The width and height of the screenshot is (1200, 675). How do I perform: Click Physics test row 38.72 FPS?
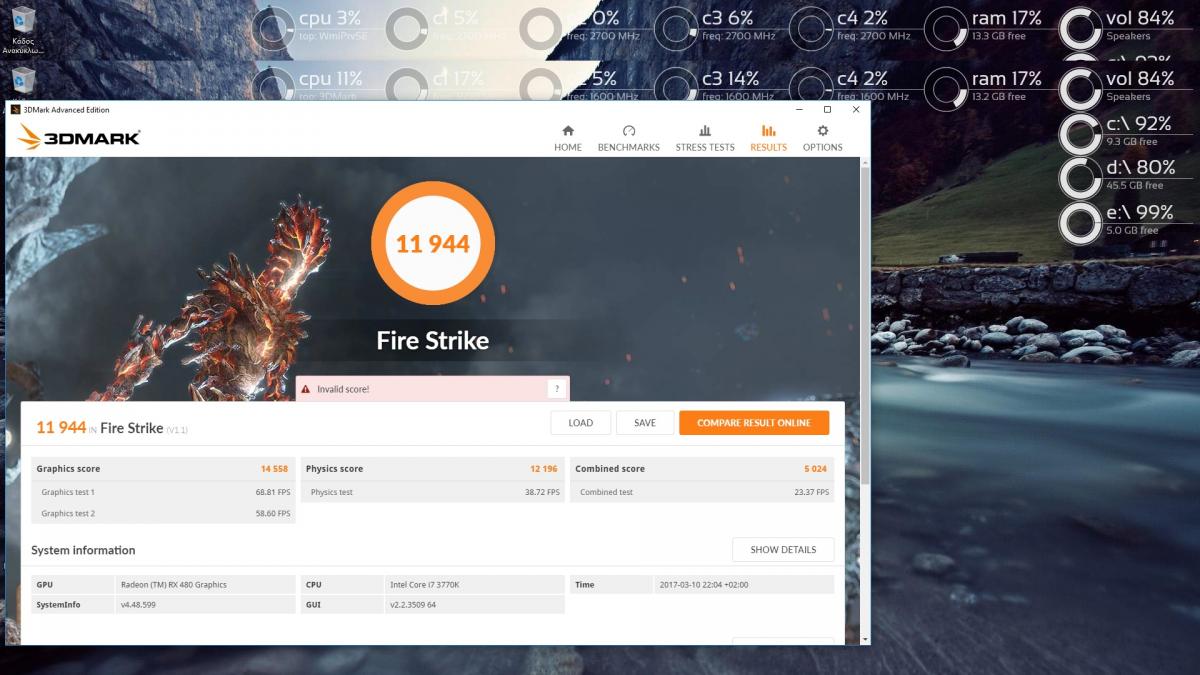click(x=433, y=492)
